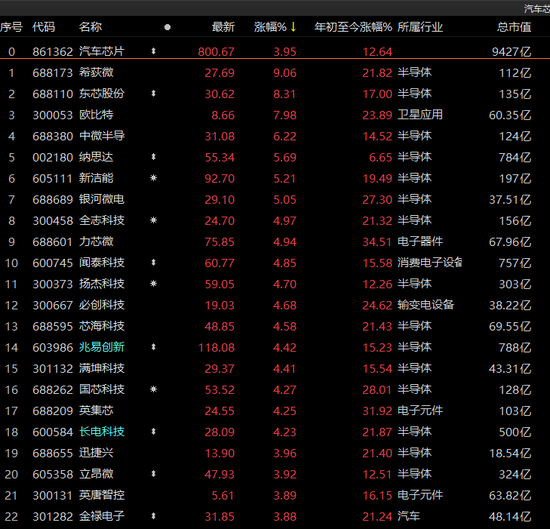Viewport: 550px width, 529px height.
Task: Open highlighted stock 兆易创新
Action: (x=102, y=347)
